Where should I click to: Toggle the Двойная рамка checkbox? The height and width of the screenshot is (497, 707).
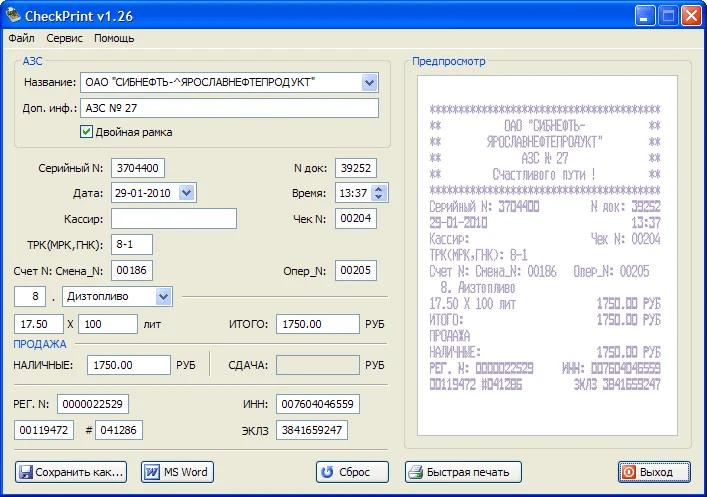pyautogui.click(x=87, y=131)
